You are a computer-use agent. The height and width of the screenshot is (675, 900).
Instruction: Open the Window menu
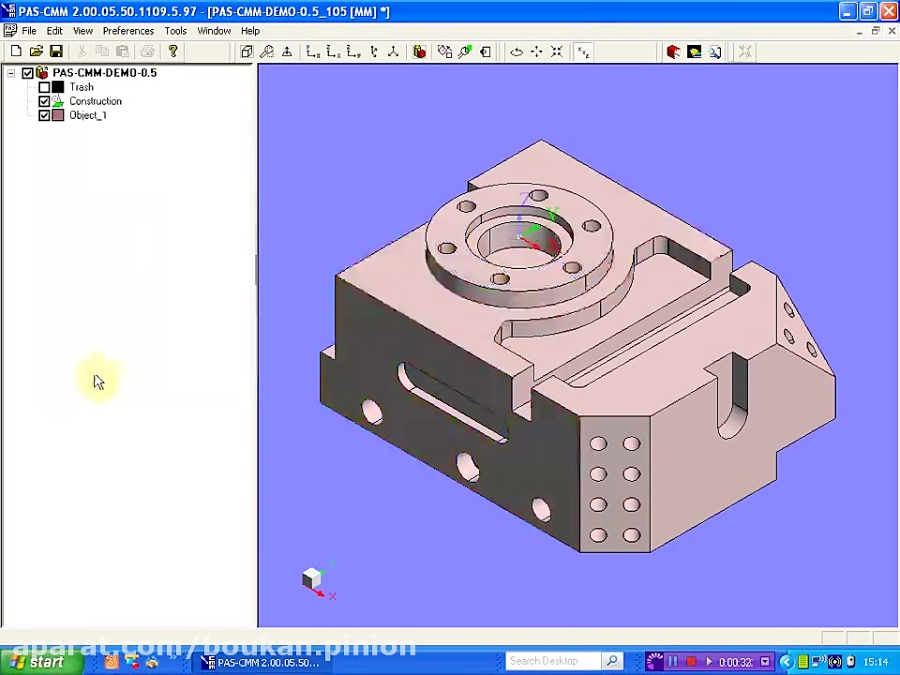[x=214, y=31]
